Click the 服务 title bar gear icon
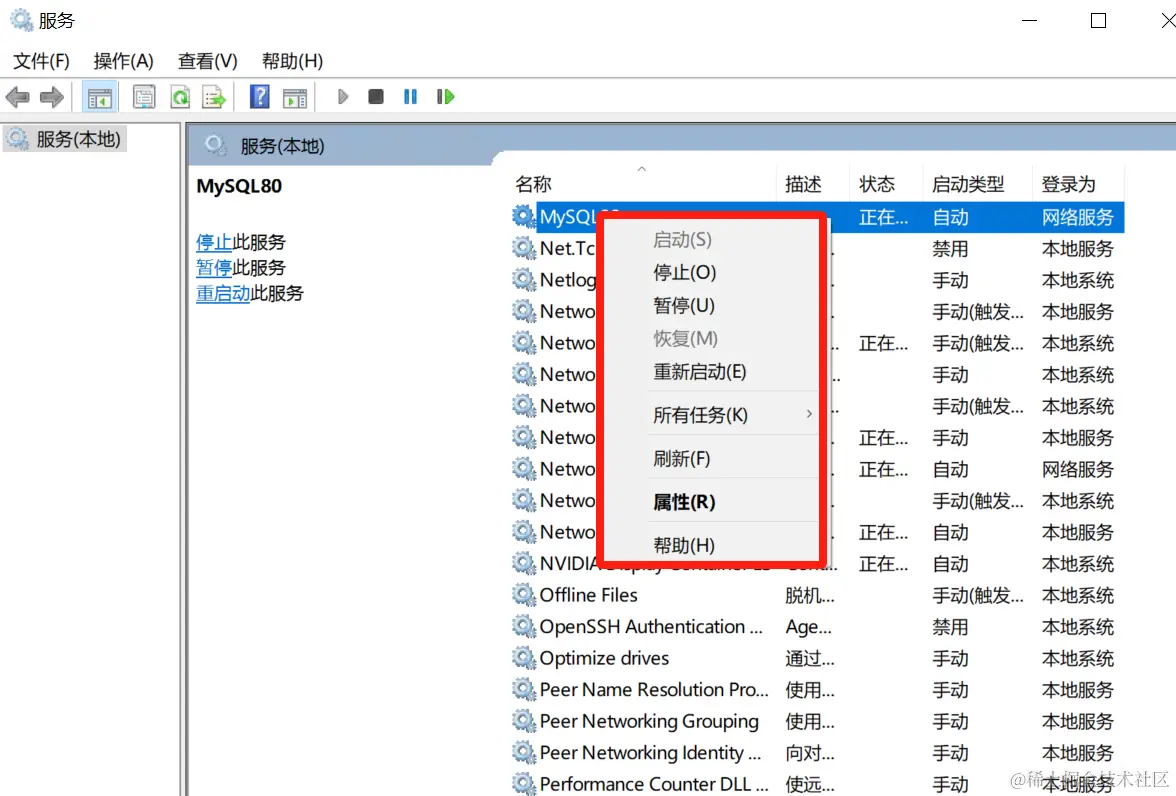Image resolution: width=1176 pixels, height=796 pixels. 21,20
